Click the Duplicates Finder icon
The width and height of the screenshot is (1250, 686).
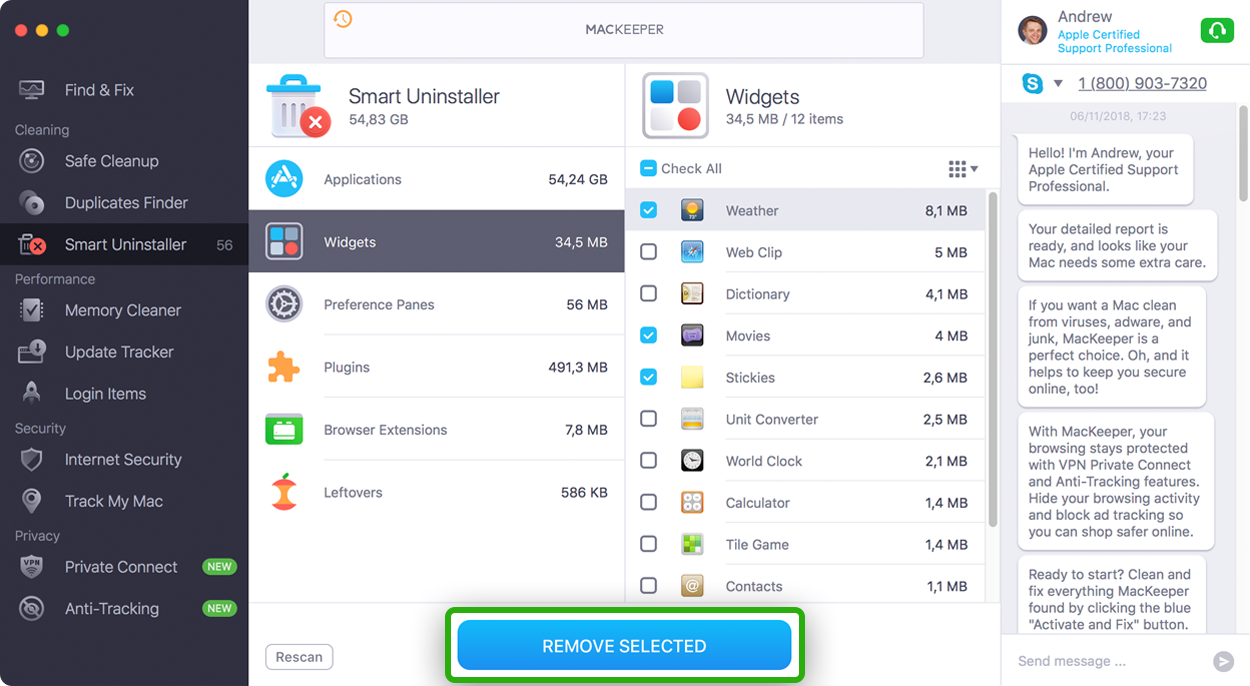32,203
